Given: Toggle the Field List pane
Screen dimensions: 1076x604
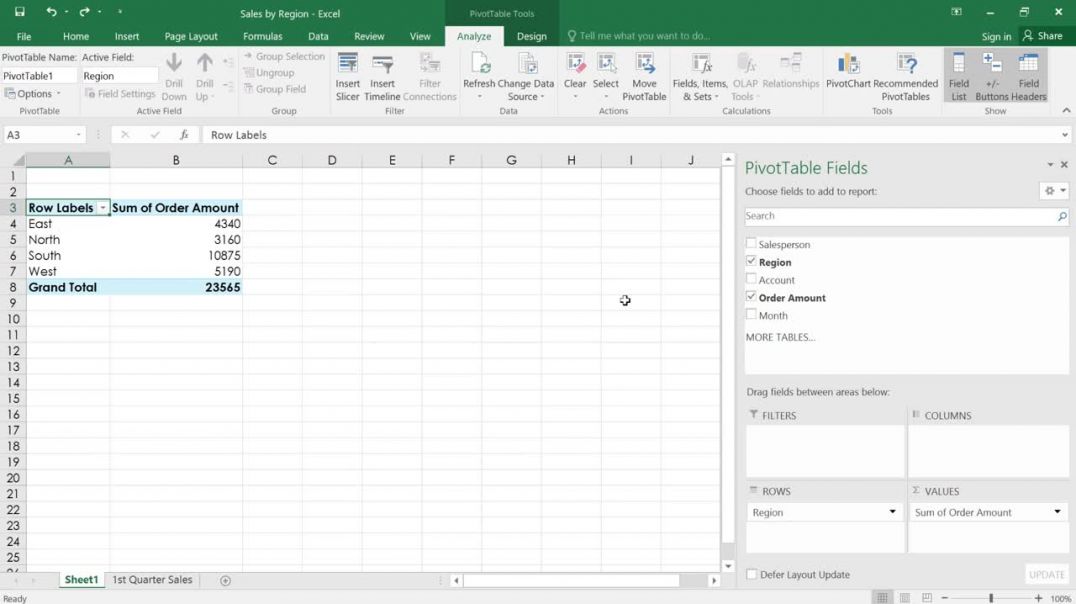Looking at the screenshot, I should (959, 77).
